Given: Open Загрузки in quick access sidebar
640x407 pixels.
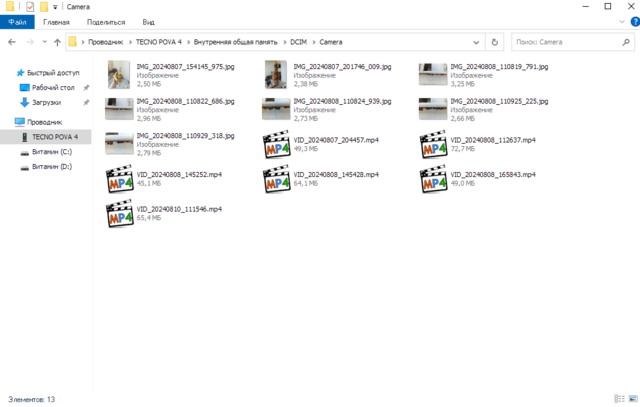Looking at the screenshot, I should (46, 102).
